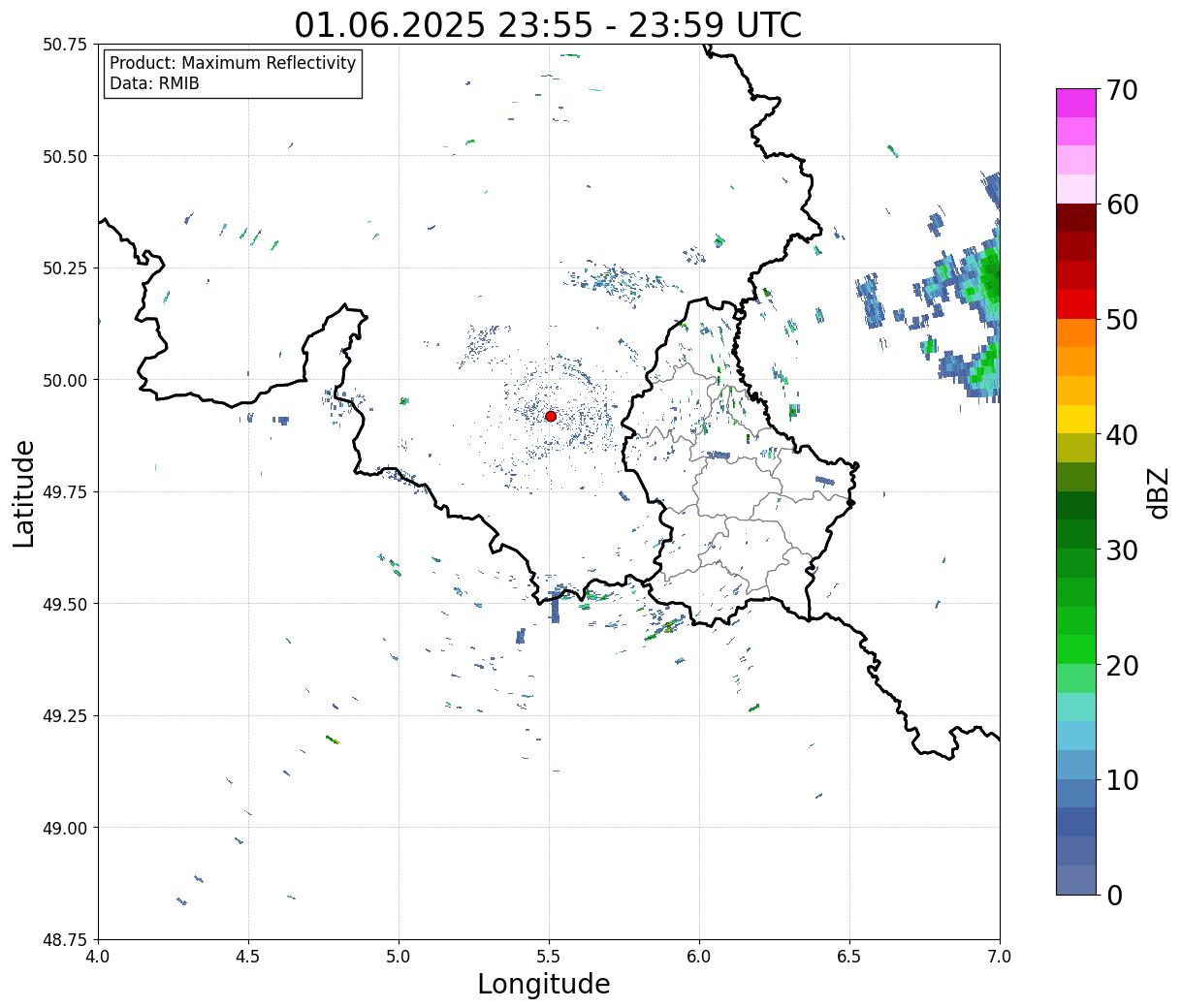Image resolution: width=1182 pixels, height=1008 pixels.
Task: Click the colorbar tick label 60
Action: pos(1122,205)
